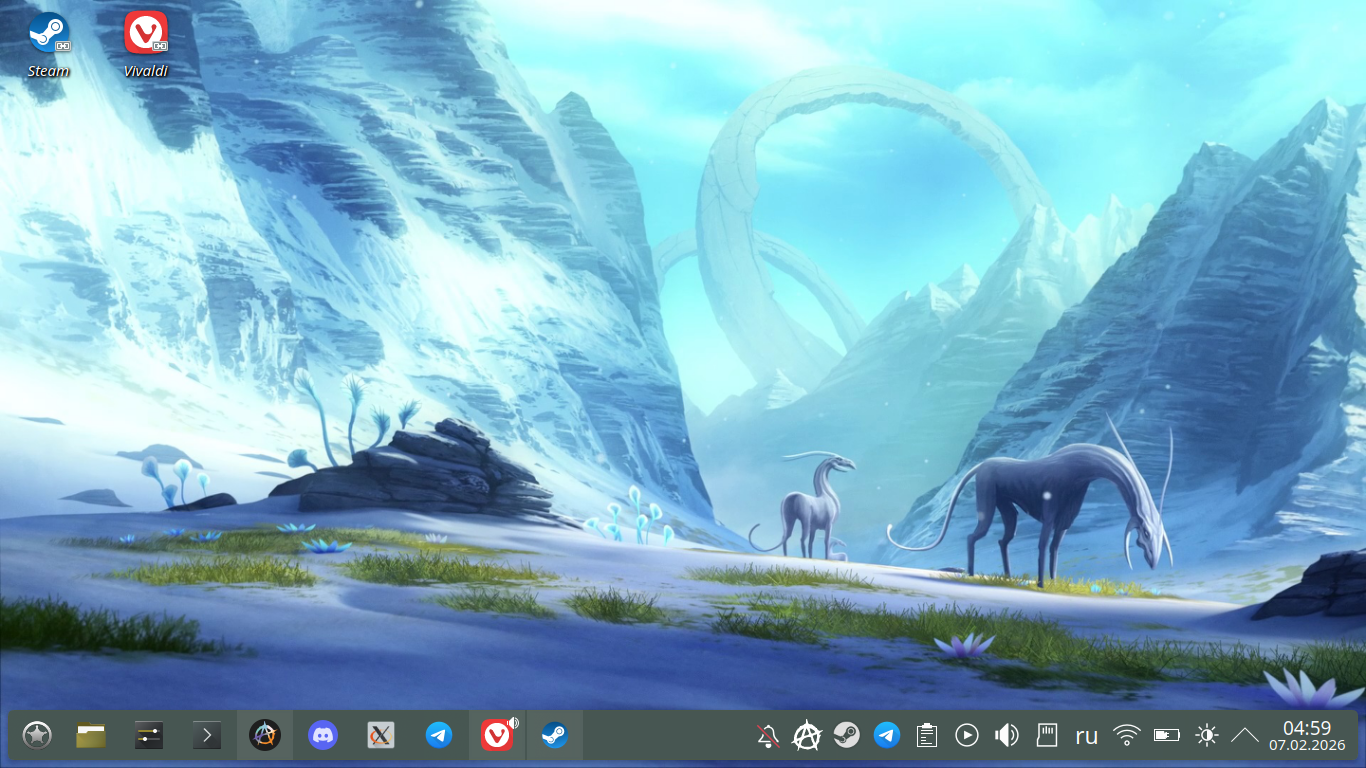
Task: Open System Settings sliders icon in taskbar
Action: tap(149, 736)
